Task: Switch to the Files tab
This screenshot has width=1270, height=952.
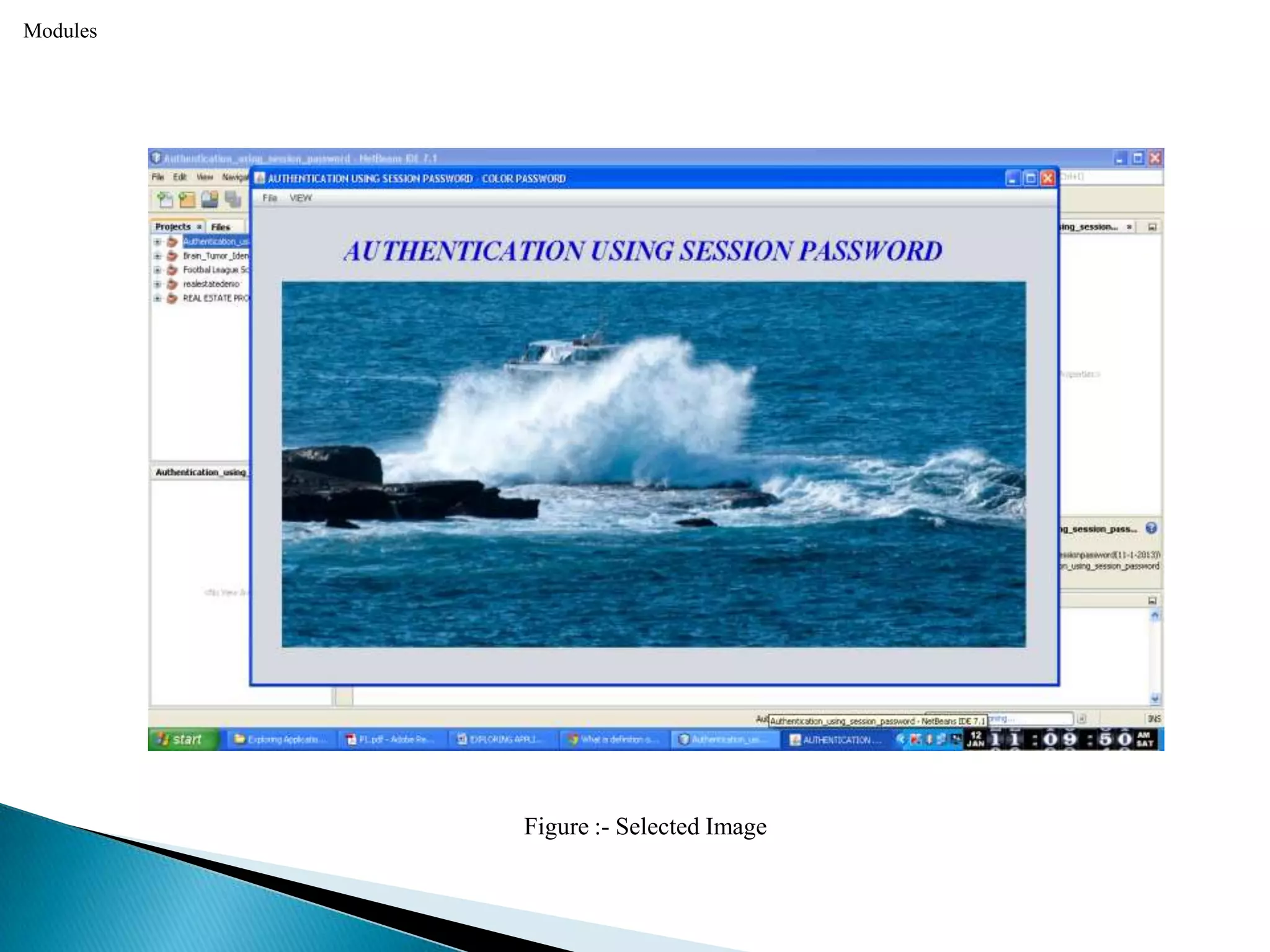Action: click(220, 227)
